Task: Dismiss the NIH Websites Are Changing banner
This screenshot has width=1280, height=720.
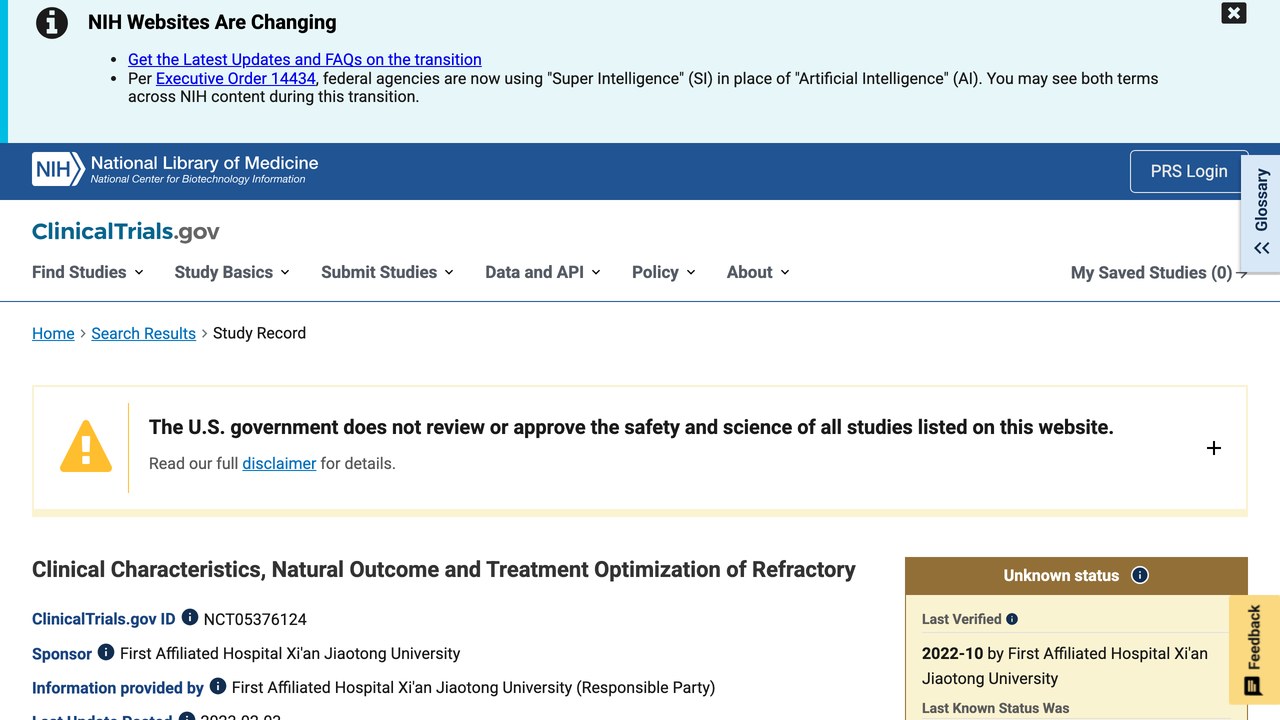Action: point(1234,13)
